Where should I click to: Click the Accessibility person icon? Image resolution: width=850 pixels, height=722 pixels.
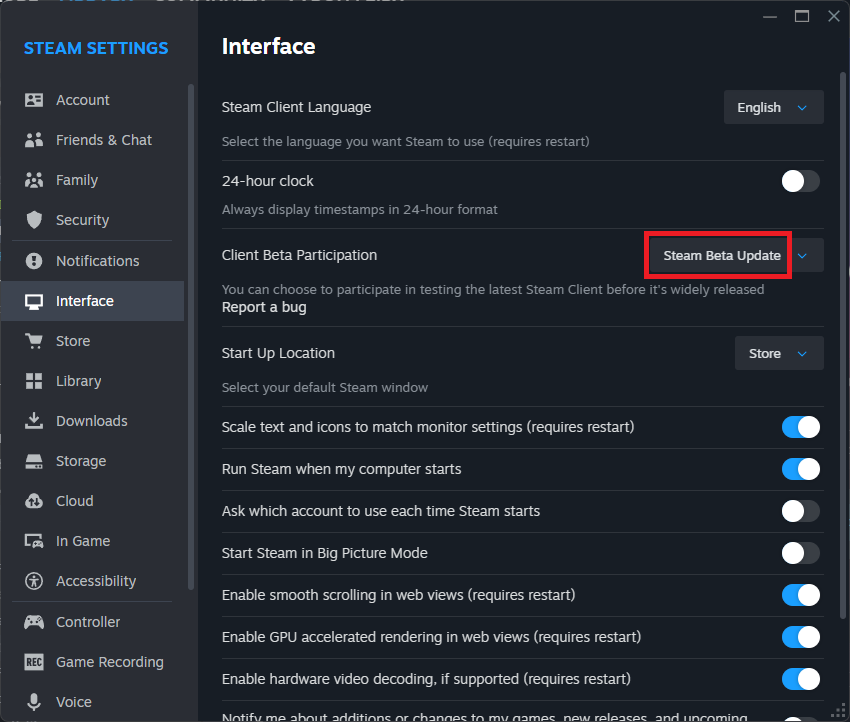(34, 581)
